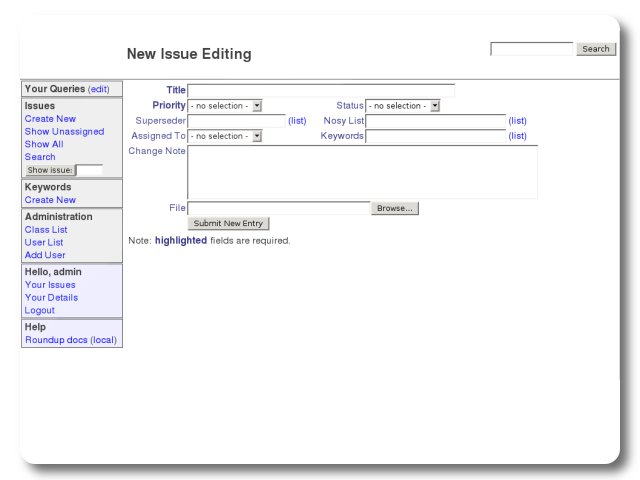Open Class List under Administration
Screen dimensions: 640x480
pos(46,230)
